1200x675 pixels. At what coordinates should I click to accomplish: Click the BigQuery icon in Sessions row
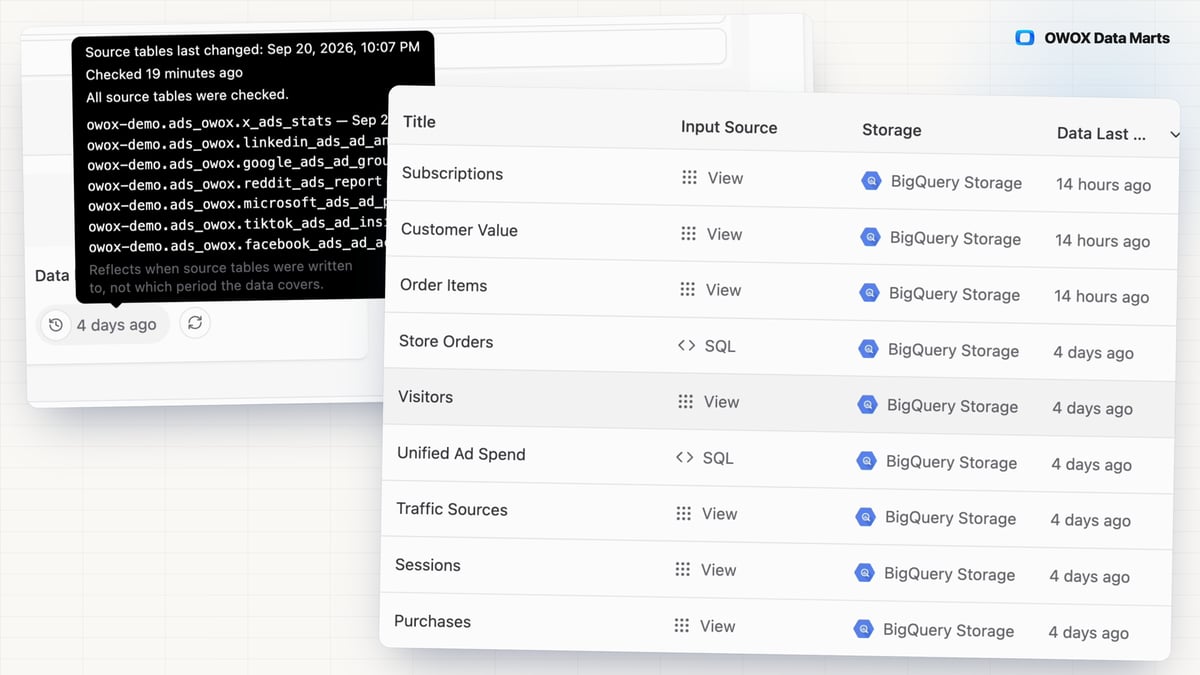pyautogui.click(x=864, y=573)
